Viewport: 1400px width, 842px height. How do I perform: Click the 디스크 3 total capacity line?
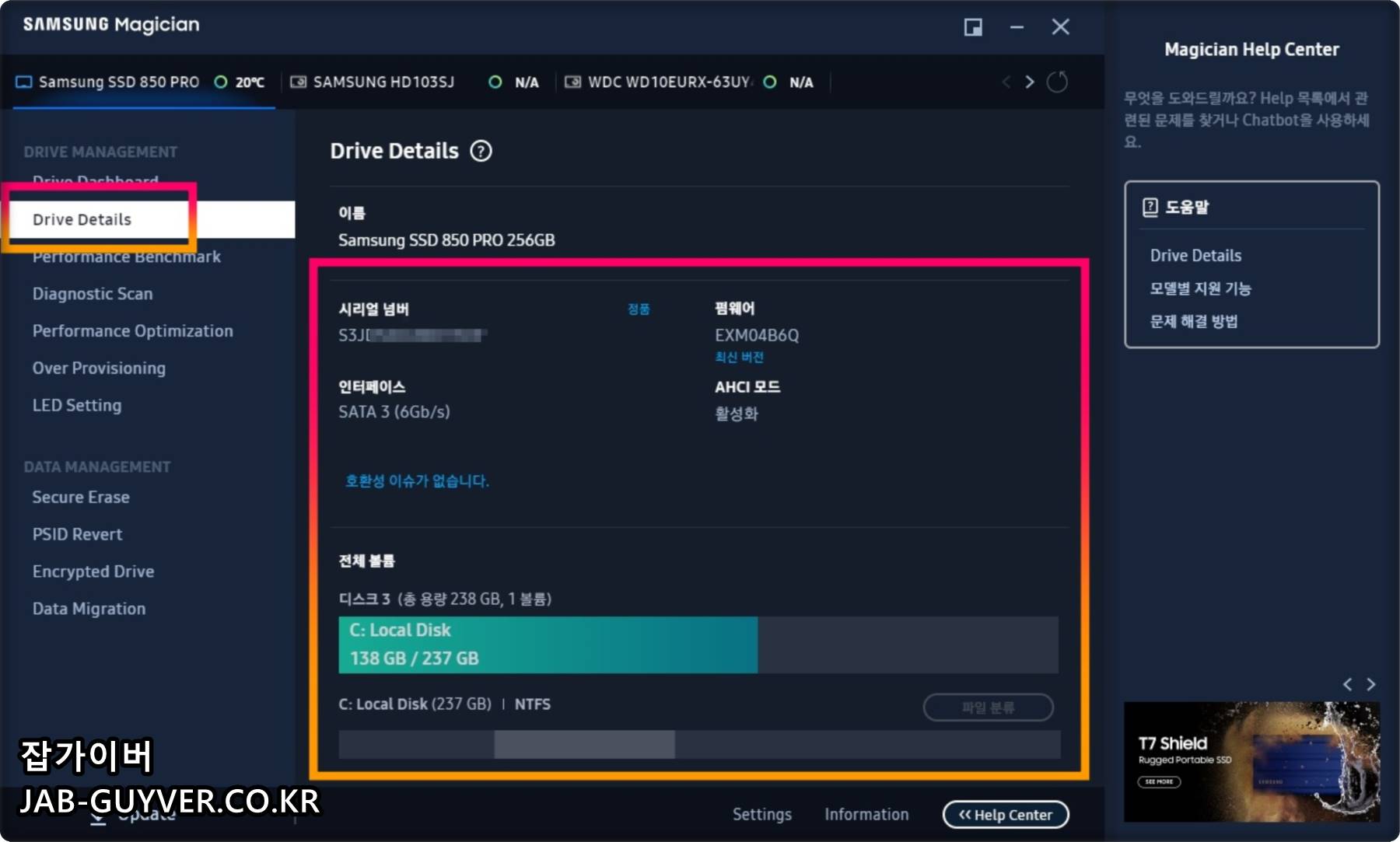[x=445, y=599]
